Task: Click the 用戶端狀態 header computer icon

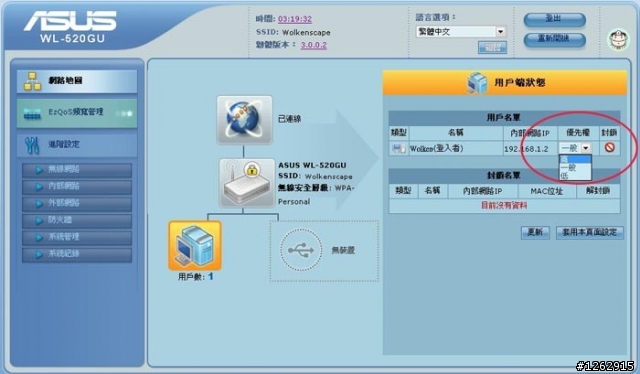Action: [477, 82]
